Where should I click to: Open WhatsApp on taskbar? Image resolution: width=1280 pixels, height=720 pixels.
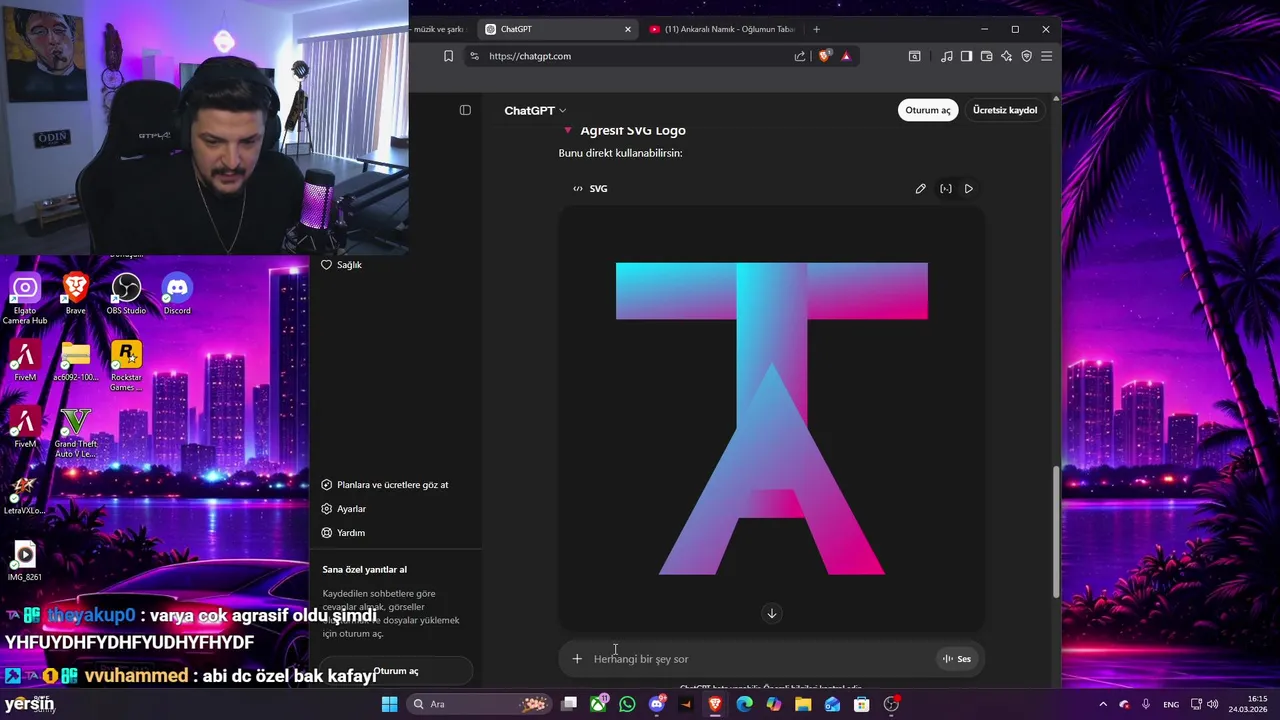[x=627, y=704]
